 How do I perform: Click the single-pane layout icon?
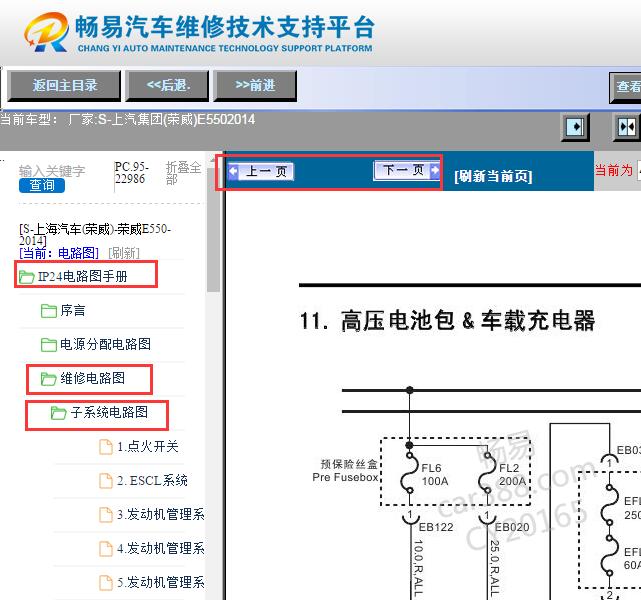coord(575,127)
